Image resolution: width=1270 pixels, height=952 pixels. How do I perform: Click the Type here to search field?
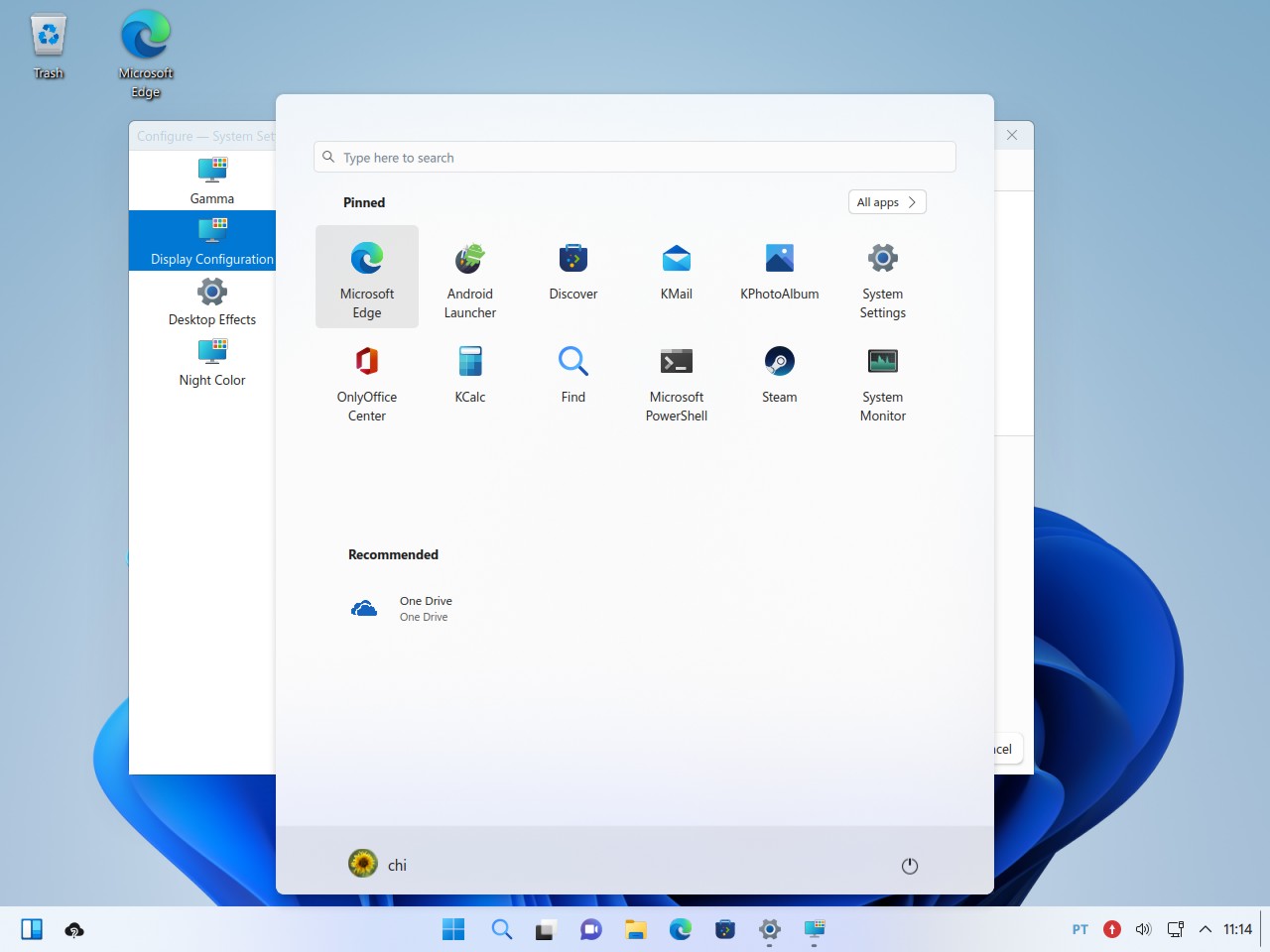tap(635, 158)
